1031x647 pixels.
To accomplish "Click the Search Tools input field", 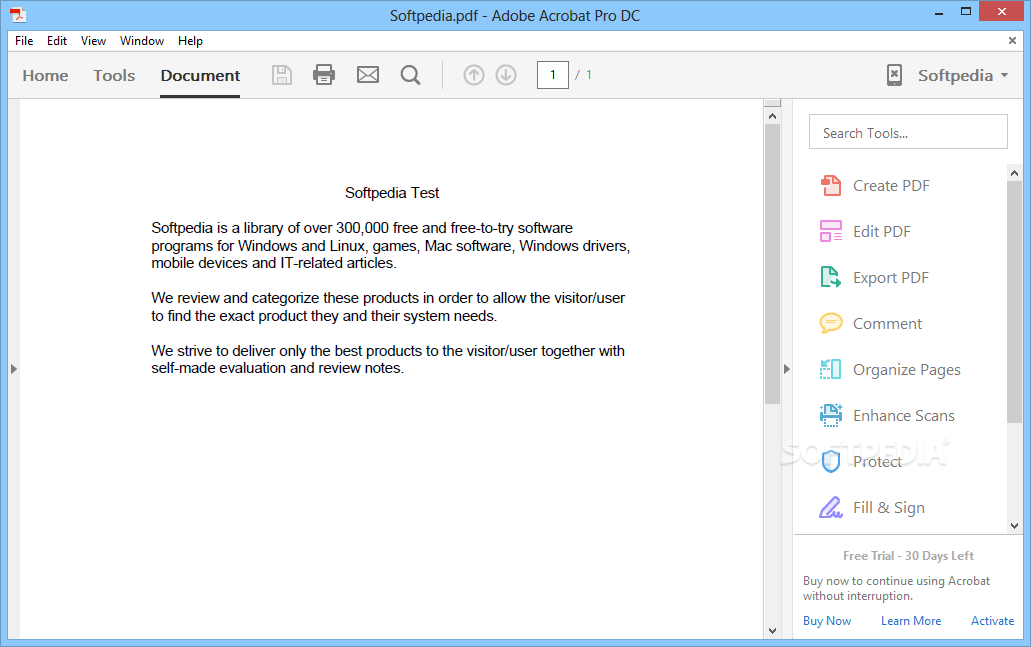I will tap(908, 132).
